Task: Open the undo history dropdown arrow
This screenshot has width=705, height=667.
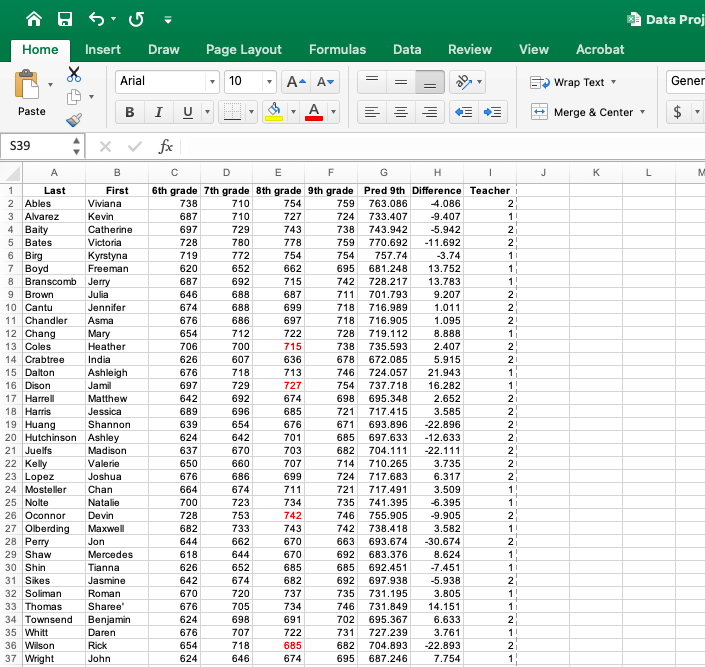Action: point(113,19)
